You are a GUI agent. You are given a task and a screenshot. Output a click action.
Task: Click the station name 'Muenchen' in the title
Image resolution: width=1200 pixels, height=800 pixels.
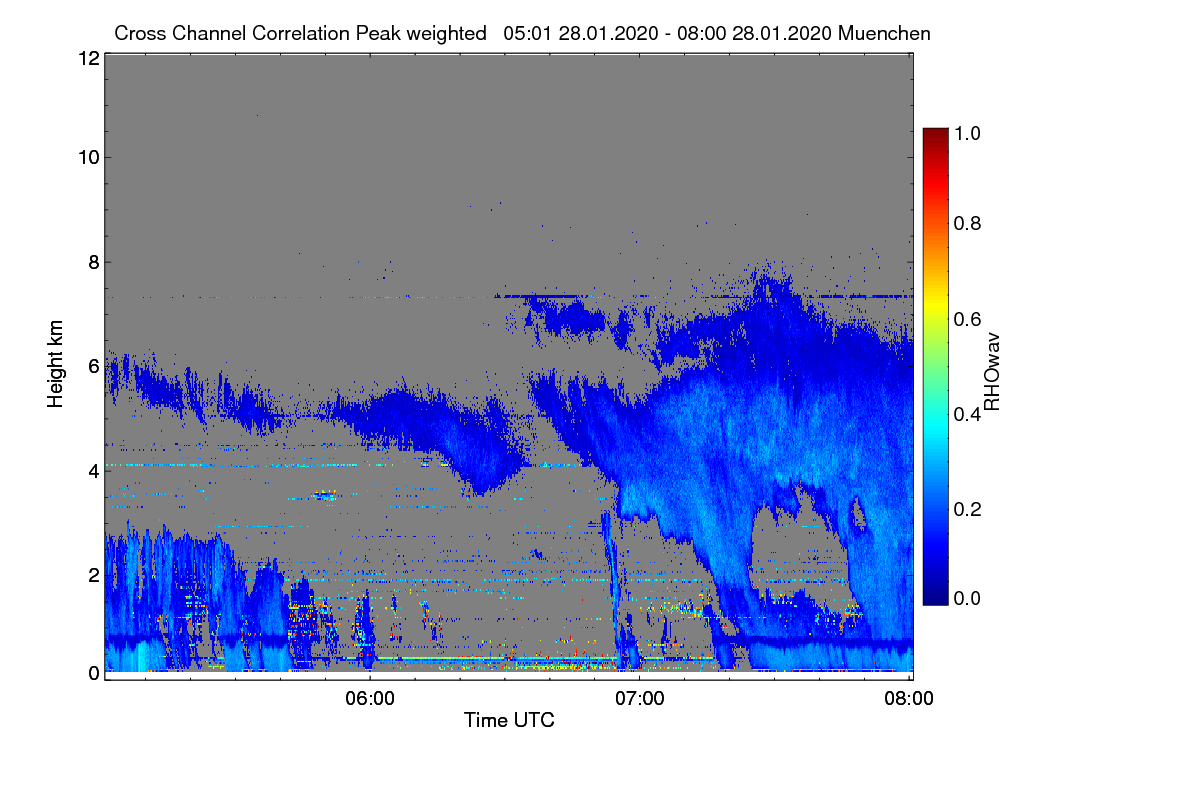(885, 33)
